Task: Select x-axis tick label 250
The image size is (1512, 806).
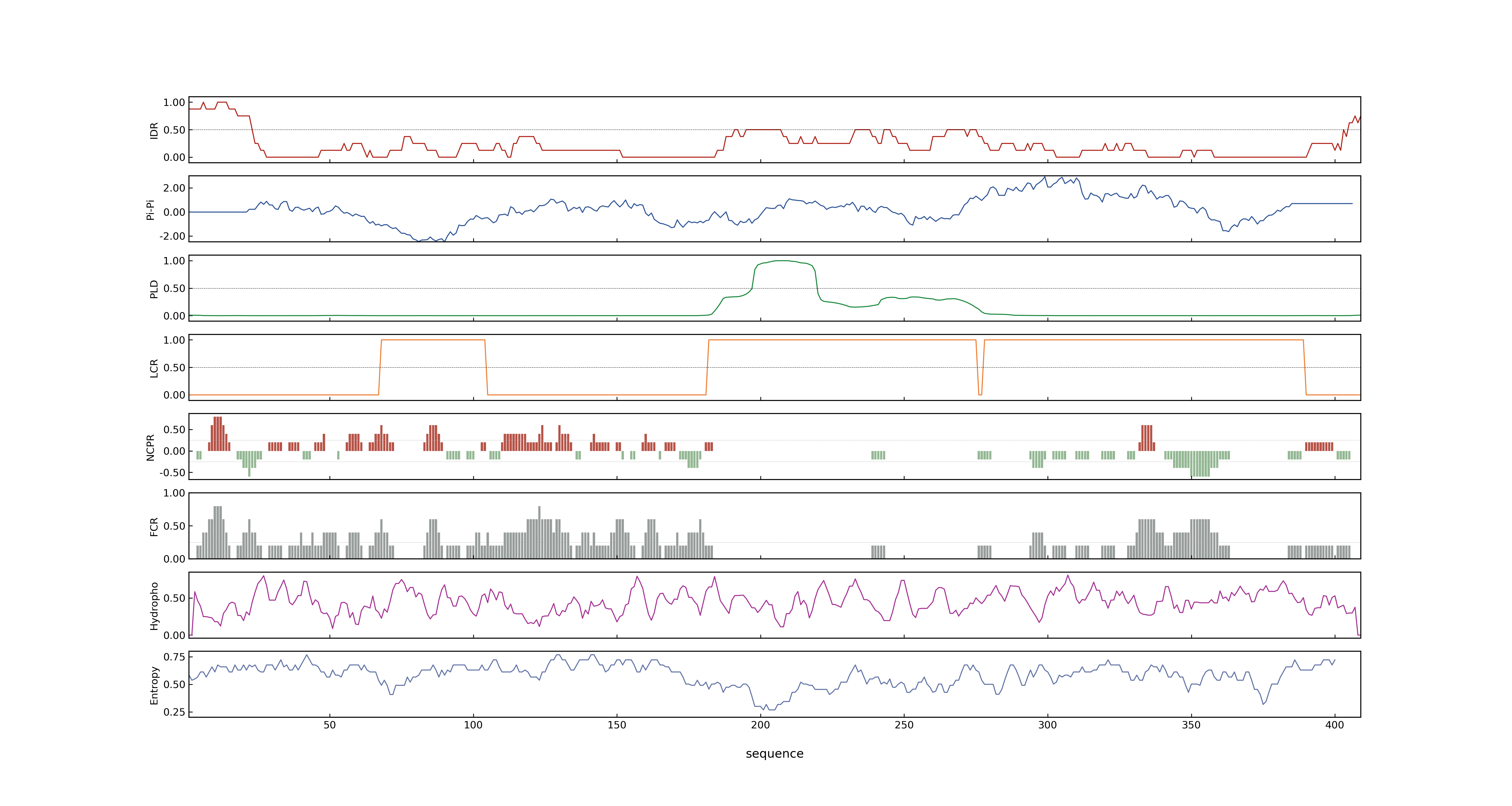Action: [x=904, y=725]
